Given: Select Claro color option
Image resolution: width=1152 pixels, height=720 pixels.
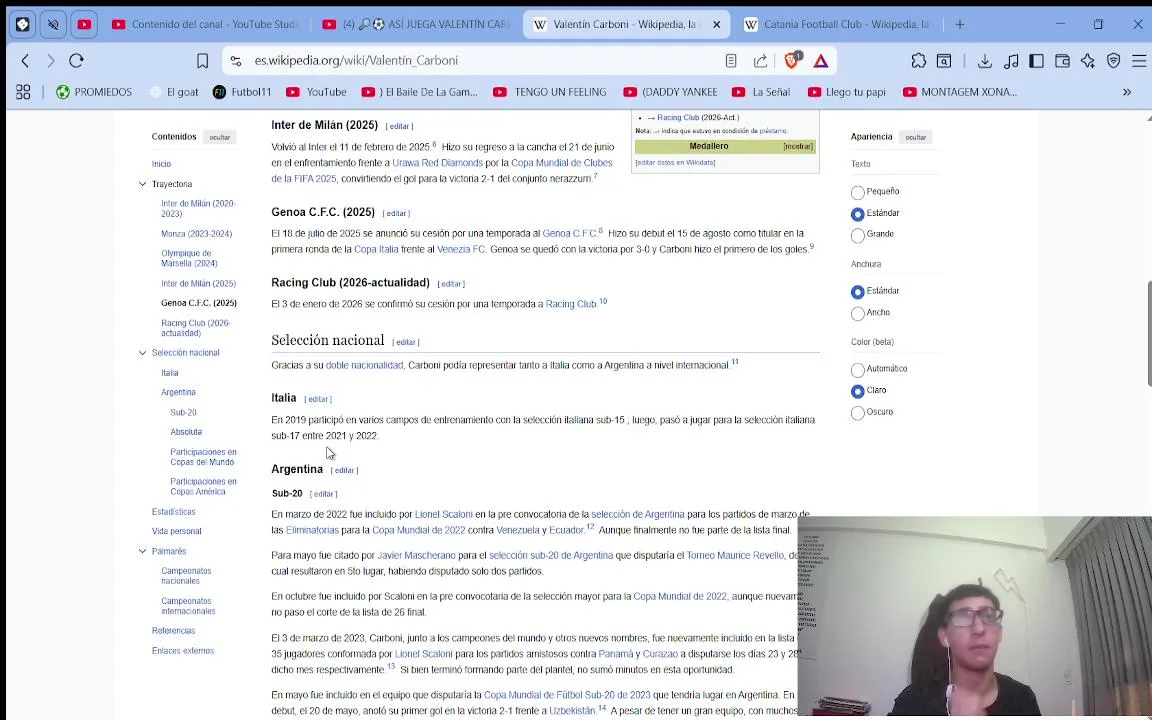Looking at the screenshot, I should coord(857,391).
